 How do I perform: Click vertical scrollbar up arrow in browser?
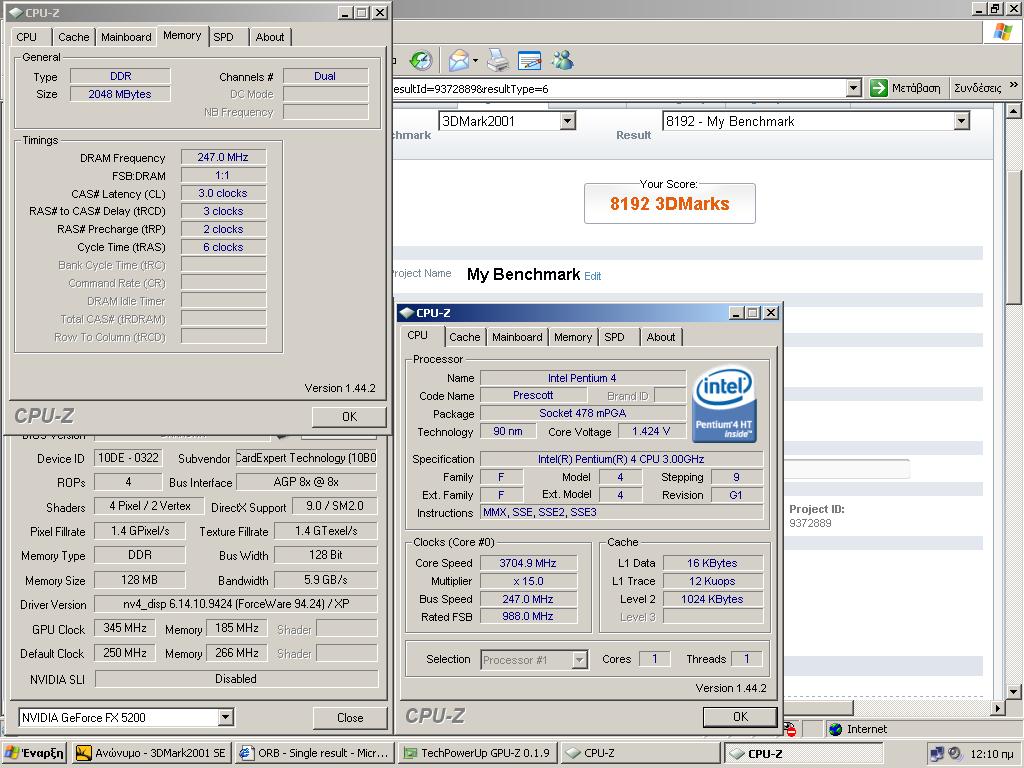click(1013, 110)
